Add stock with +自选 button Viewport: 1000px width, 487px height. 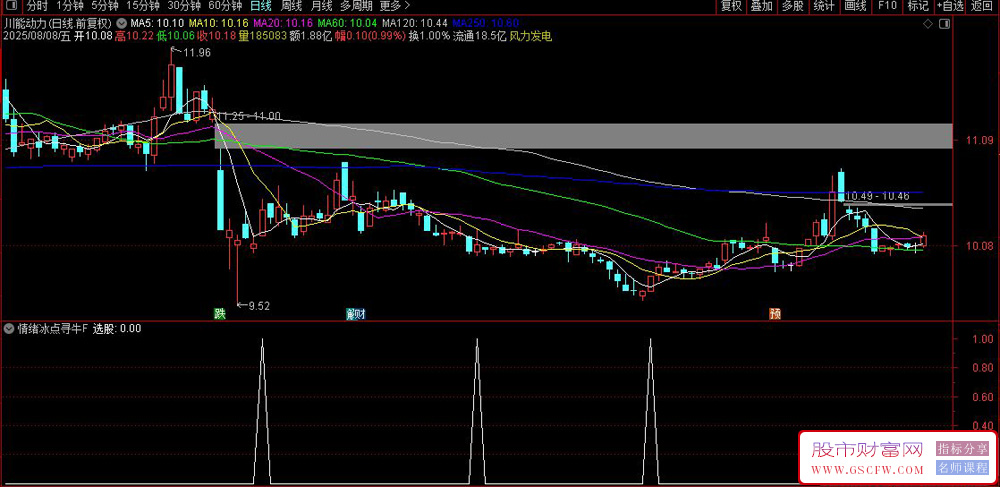[950, 6]
